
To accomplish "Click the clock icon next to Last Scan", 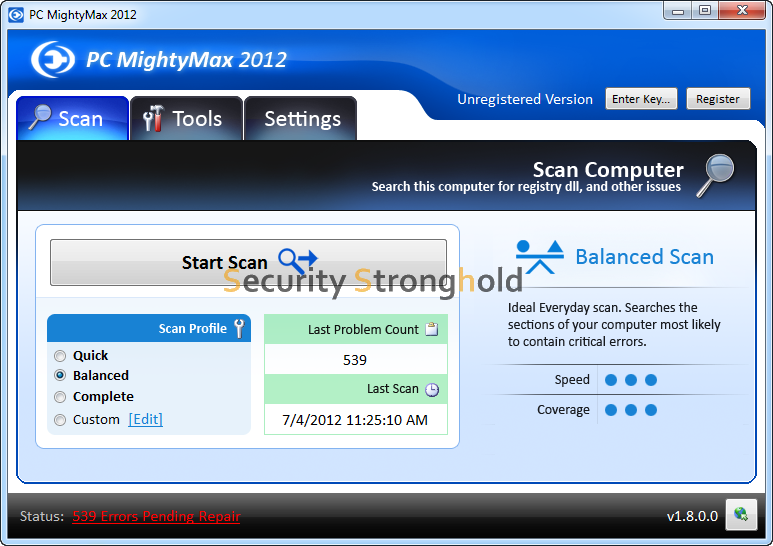I will click(x=432, y=390).
